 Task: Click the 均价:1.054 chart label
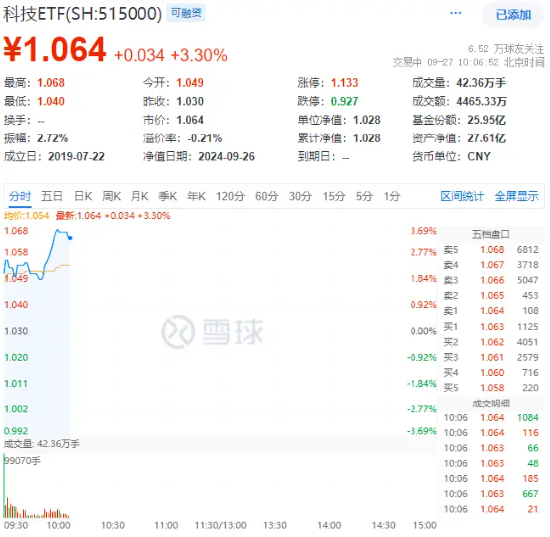[x=26, y=216]
